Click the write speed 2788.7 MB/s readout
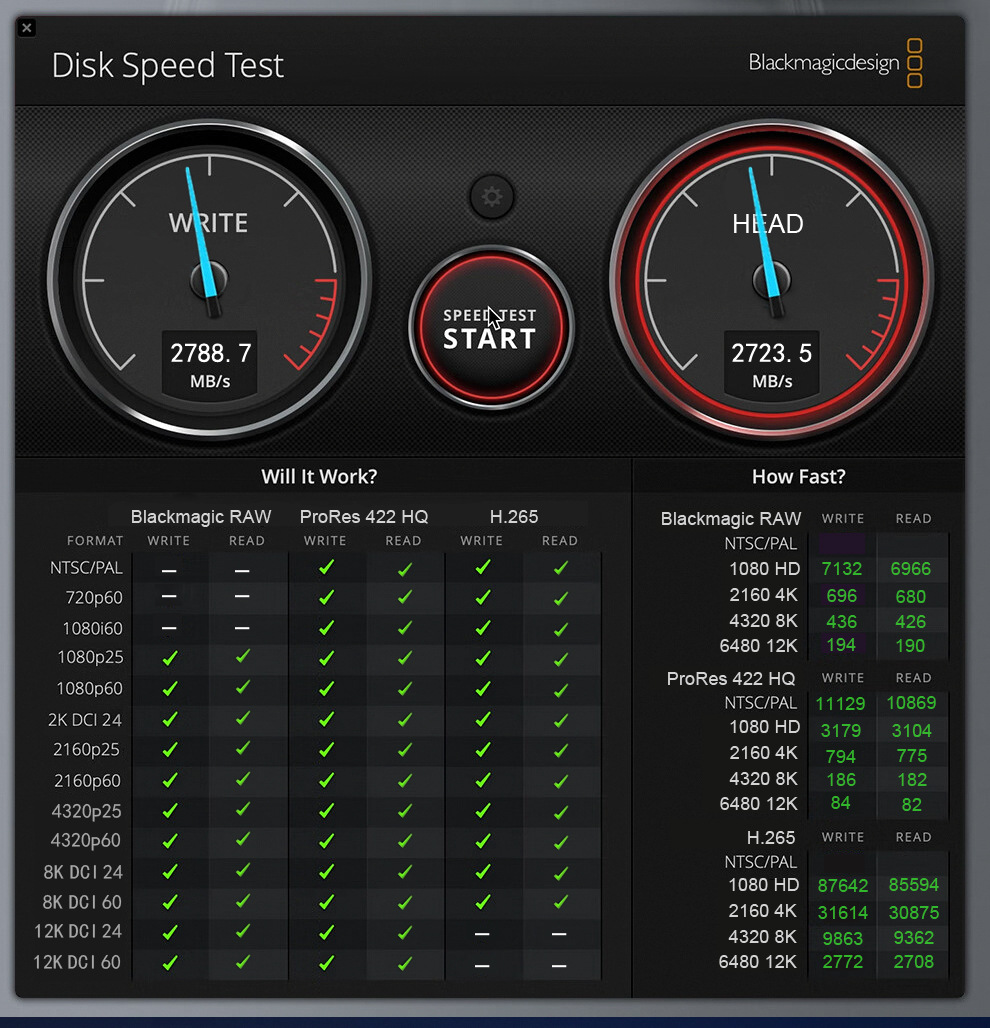990x1028 pixels. tap(210, 365)
